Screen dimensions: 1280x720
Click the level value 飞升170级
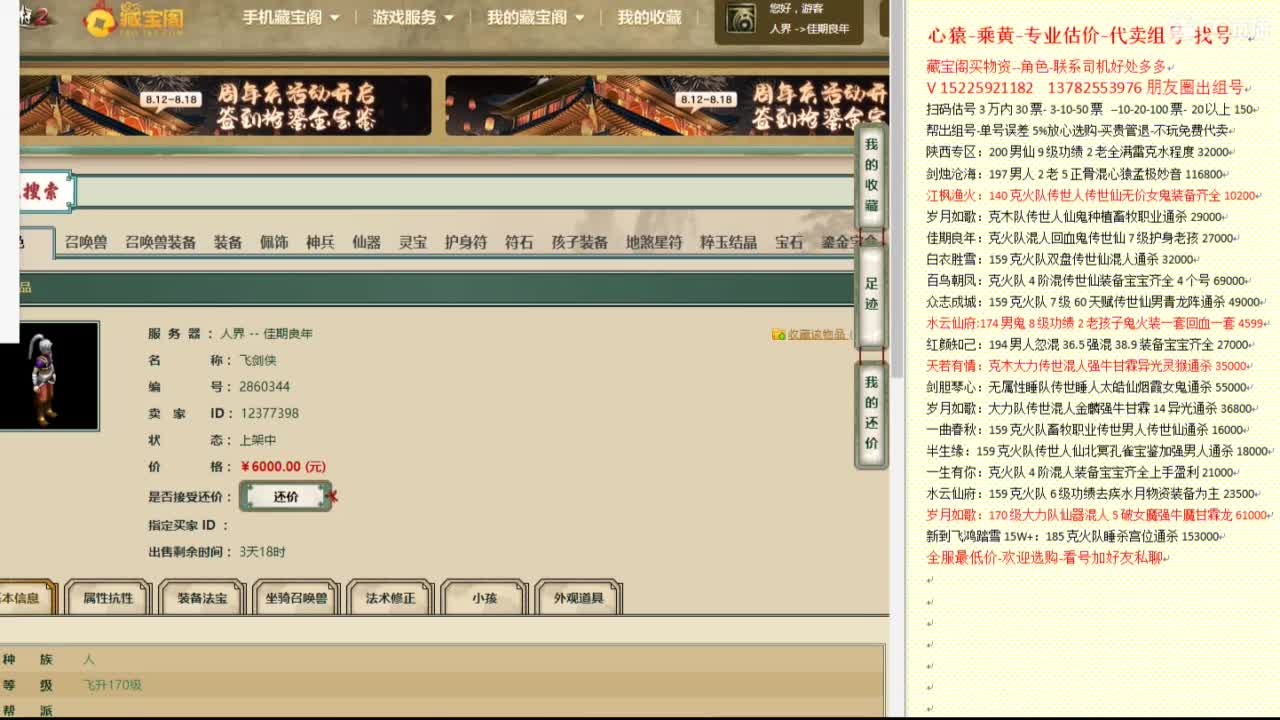(x=112, y=685)
